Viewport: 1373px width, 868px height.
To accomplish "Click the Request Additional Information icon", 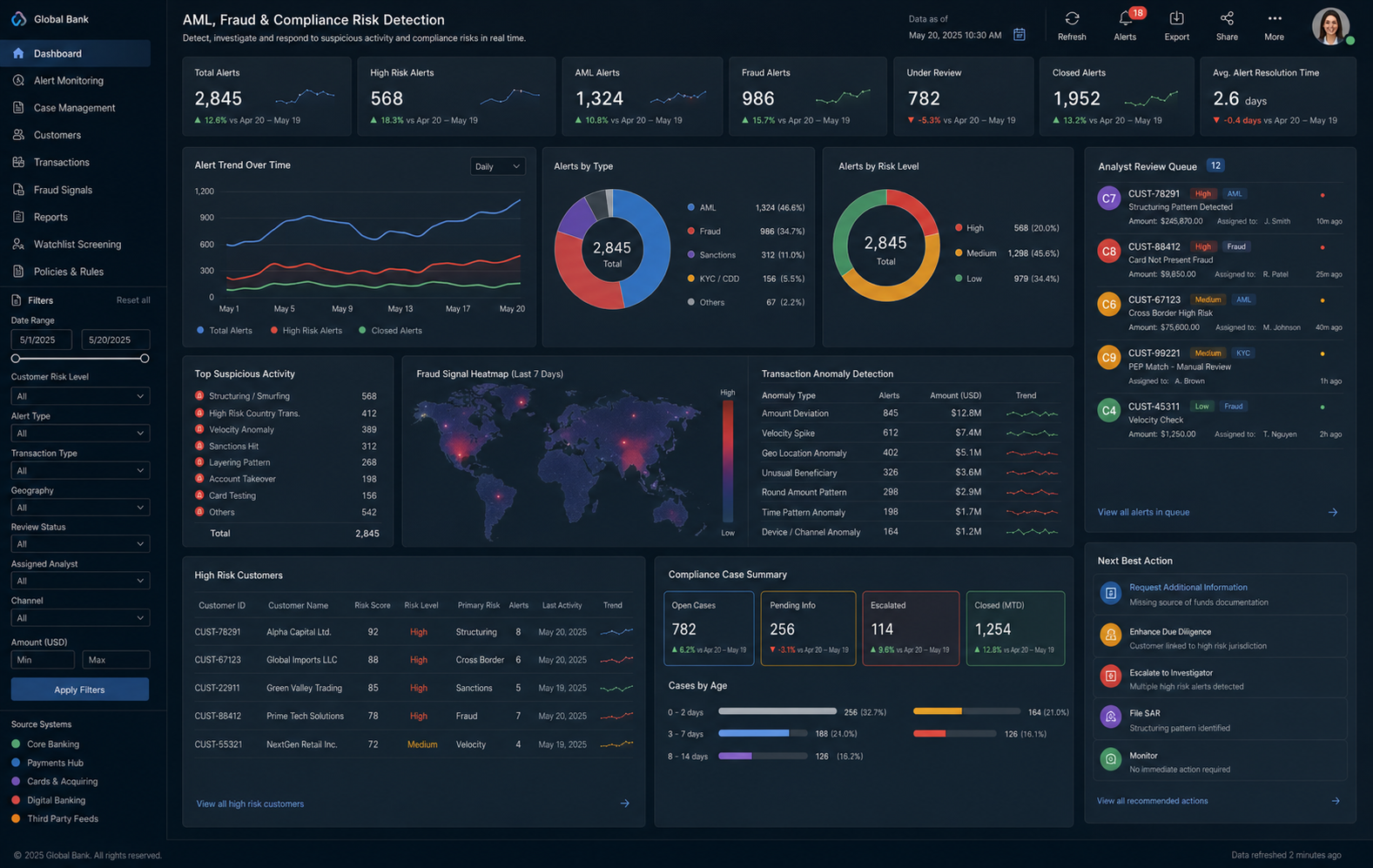I will 1110,594.
